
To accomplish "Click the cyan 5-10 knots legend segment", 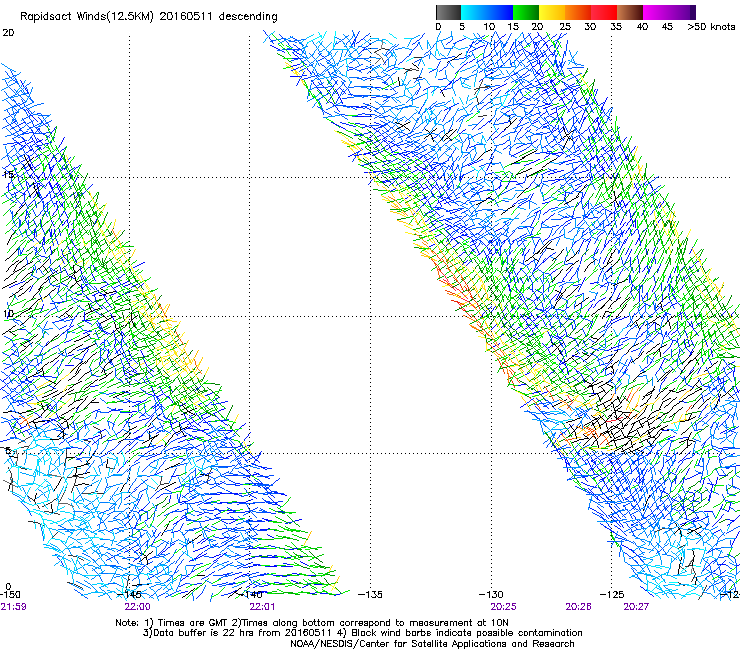I will 474,12.
